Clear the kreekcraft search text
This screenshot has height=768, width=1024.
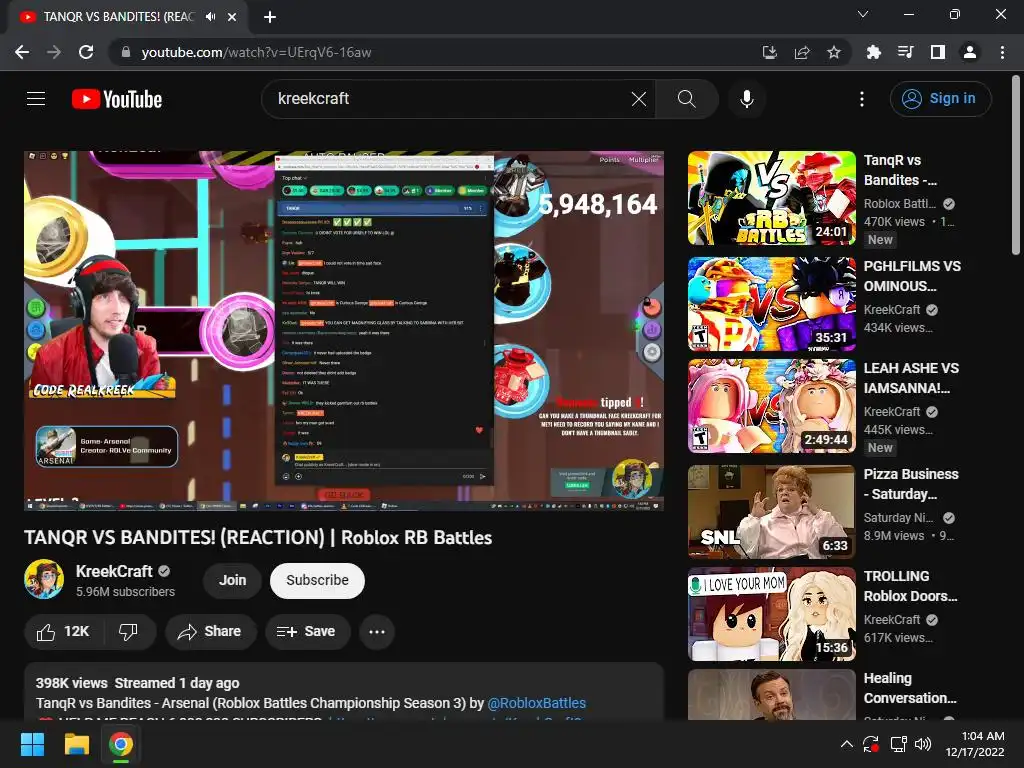click(x=639, y=99)
